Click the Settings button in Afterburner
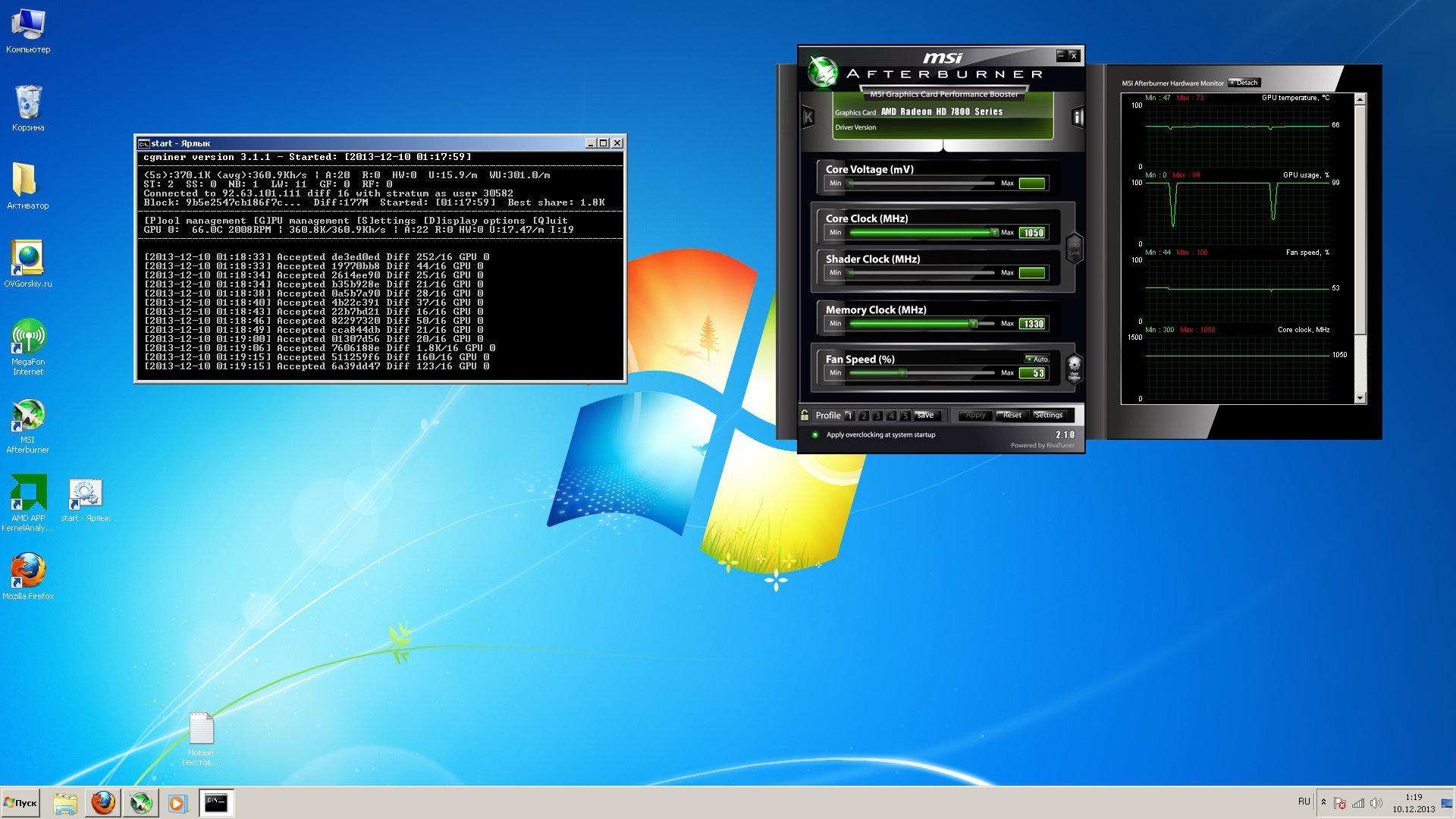Viewport: 1456px width, 819px height. click(1049, 415)
